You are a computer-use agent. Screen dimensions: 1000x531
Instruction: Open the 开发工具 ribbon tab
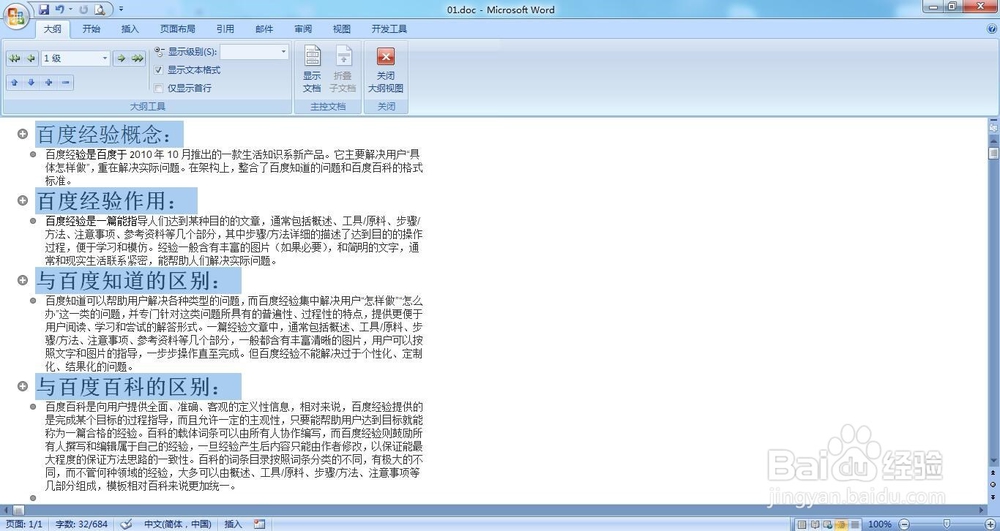tap(389, 29)
